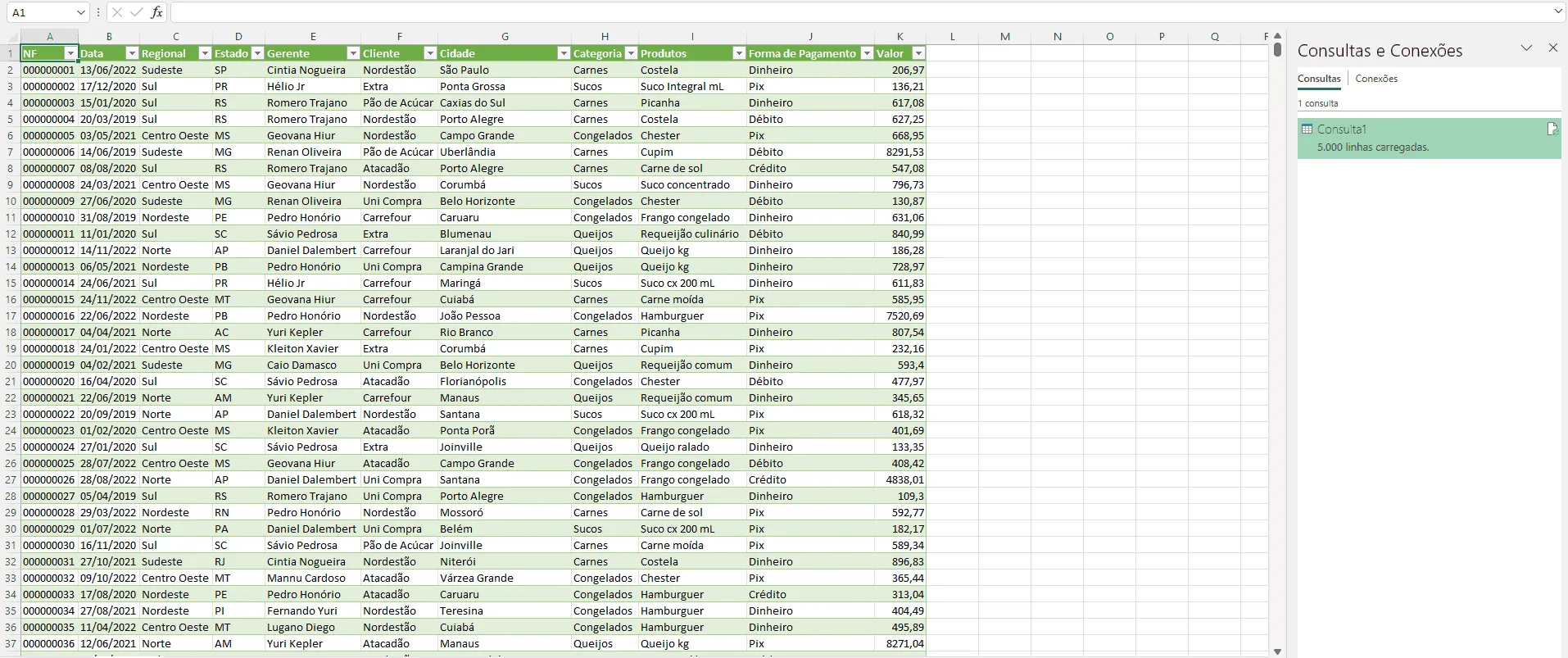Screen dimensions: 1568x658
Task: Click the value cell 4838,01
Action: coord(900,479)
